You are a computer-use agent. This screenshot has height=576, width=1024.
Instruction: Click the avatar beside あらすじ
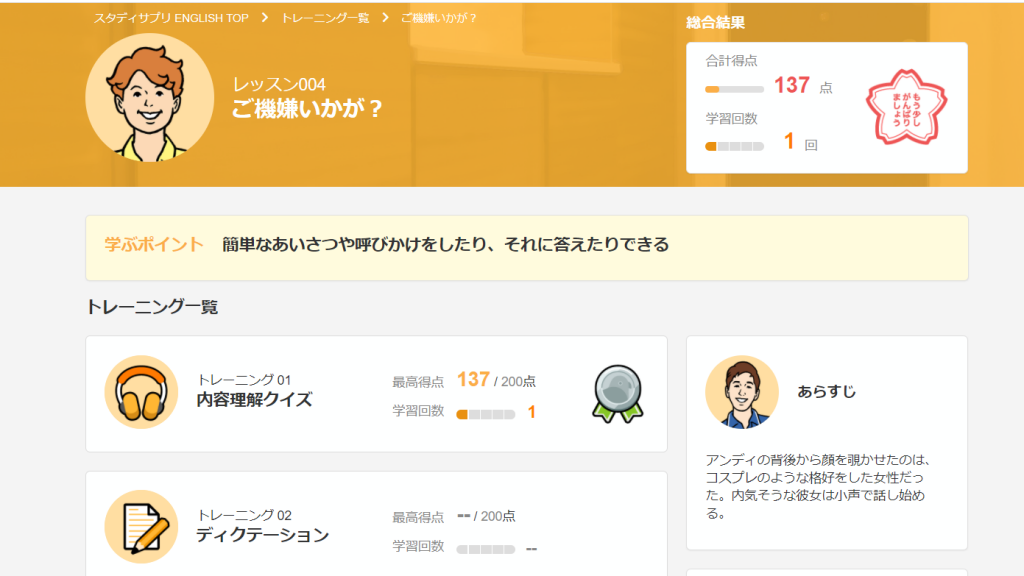pyautogui.click(x=742, y=392)
